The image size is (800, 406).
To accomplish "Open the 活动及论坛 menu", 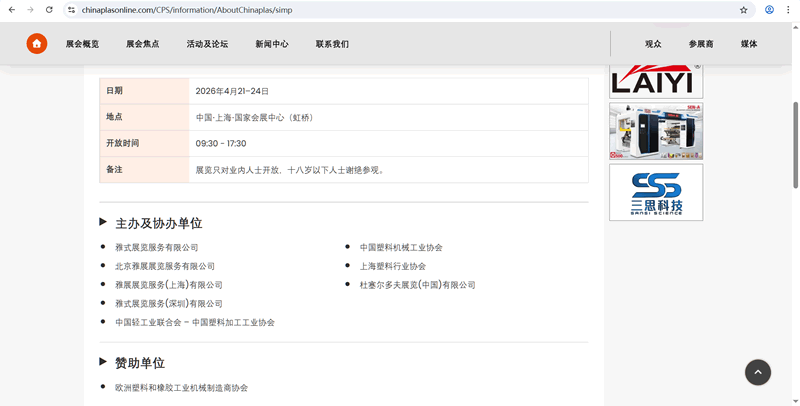I will tap(207, 44).
